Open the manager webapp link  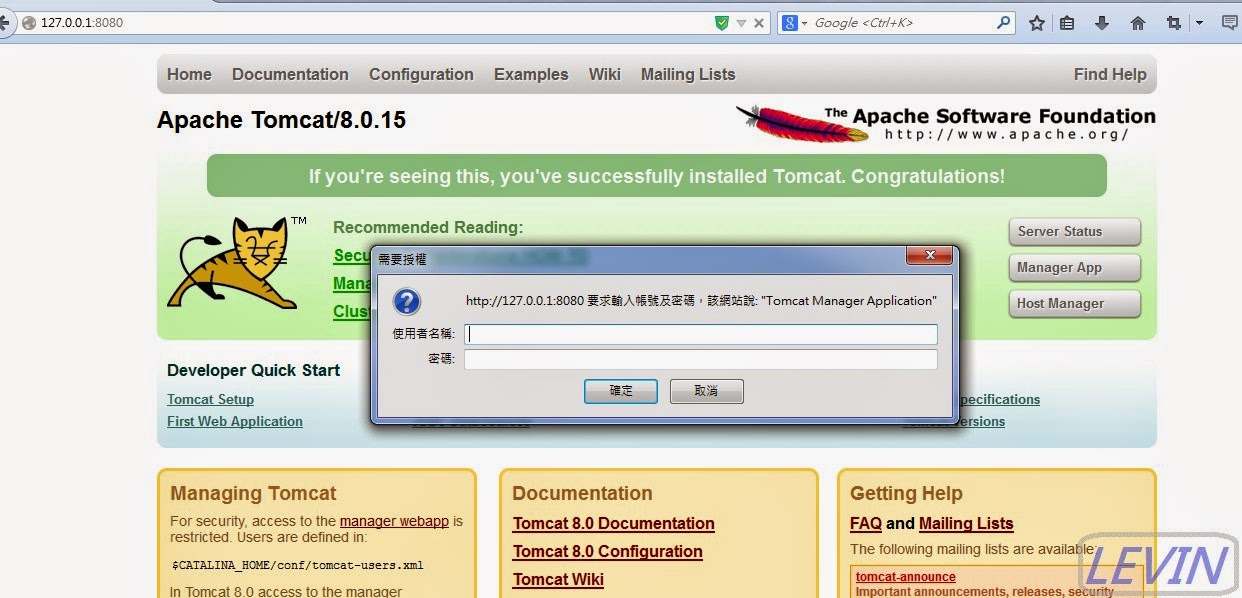[x=395, y=521]
